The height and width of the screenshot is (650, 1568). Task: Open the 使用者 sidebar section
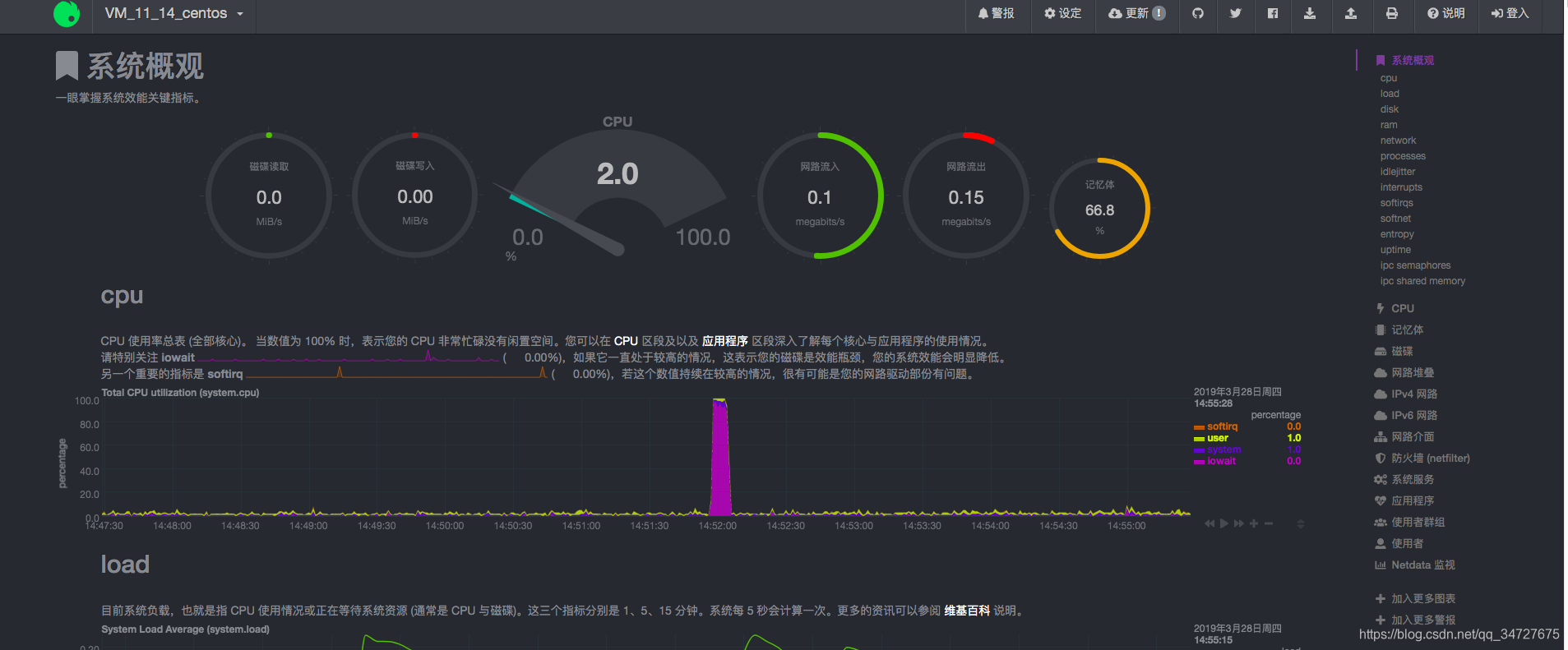[x=1399, y=544]
